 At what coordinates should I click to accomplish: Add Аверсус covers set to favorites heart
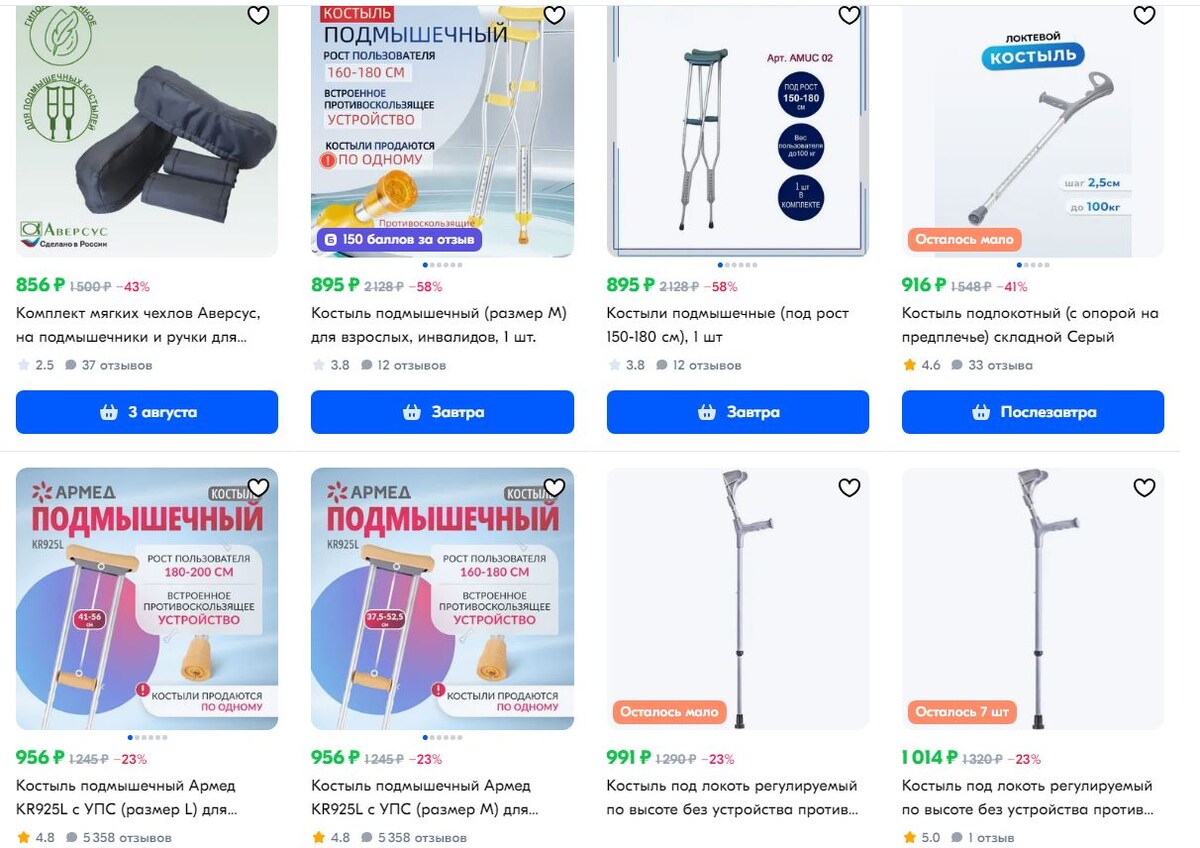(x=258, y=15)
